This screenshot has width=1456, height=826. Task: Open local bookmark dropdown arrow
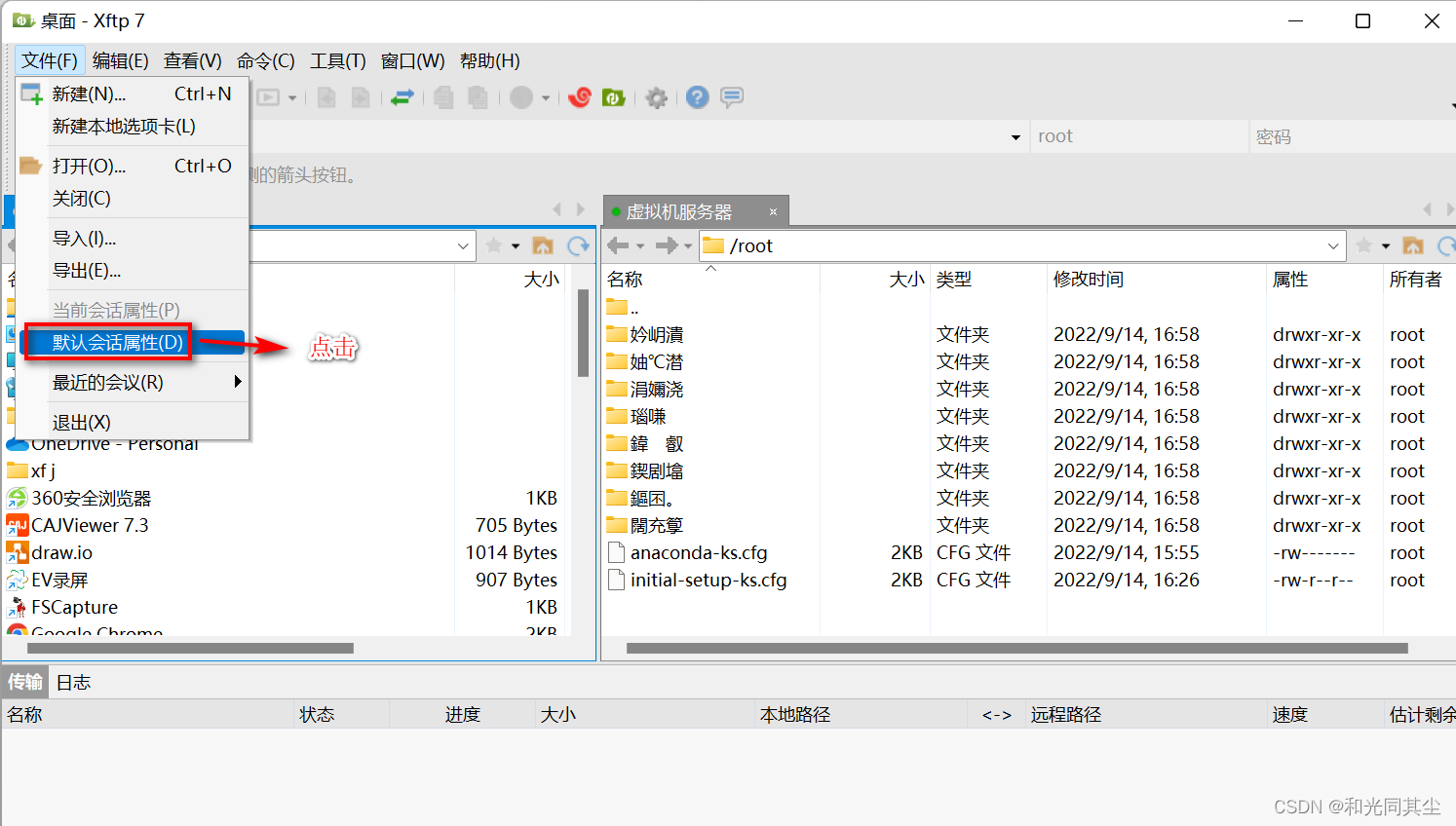[x=516, y=245]
